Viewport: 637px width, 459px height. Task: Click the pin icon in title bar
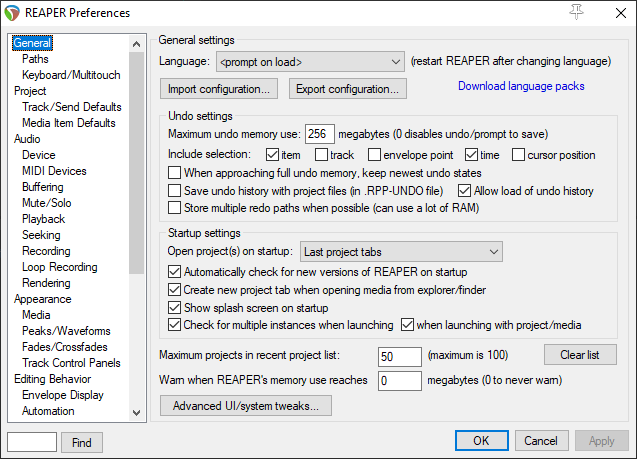(x=577, y=12)
